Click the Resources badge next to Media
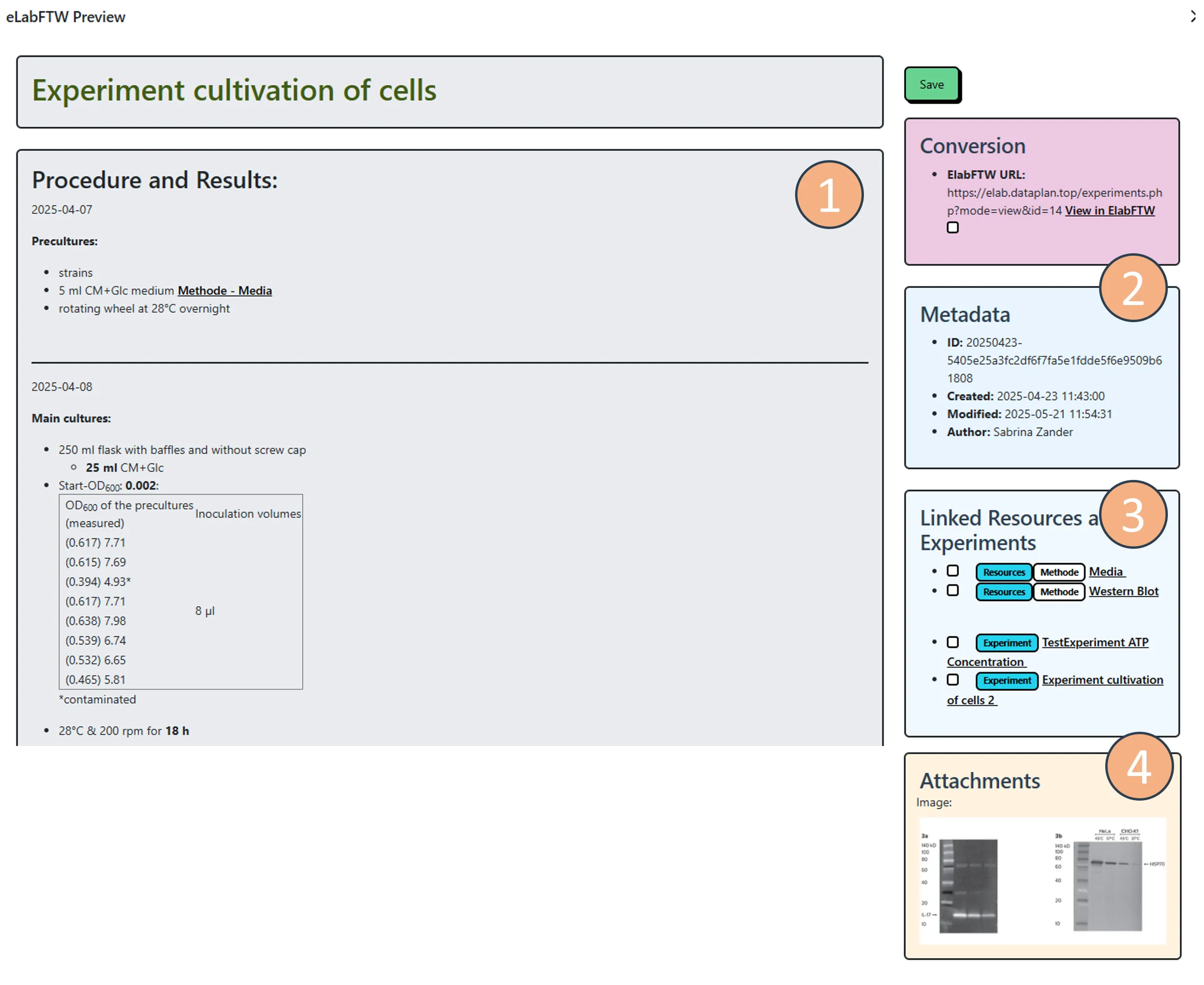Screen dimensions: 1204x985 pyautogui.click(x=1003, y=572)
